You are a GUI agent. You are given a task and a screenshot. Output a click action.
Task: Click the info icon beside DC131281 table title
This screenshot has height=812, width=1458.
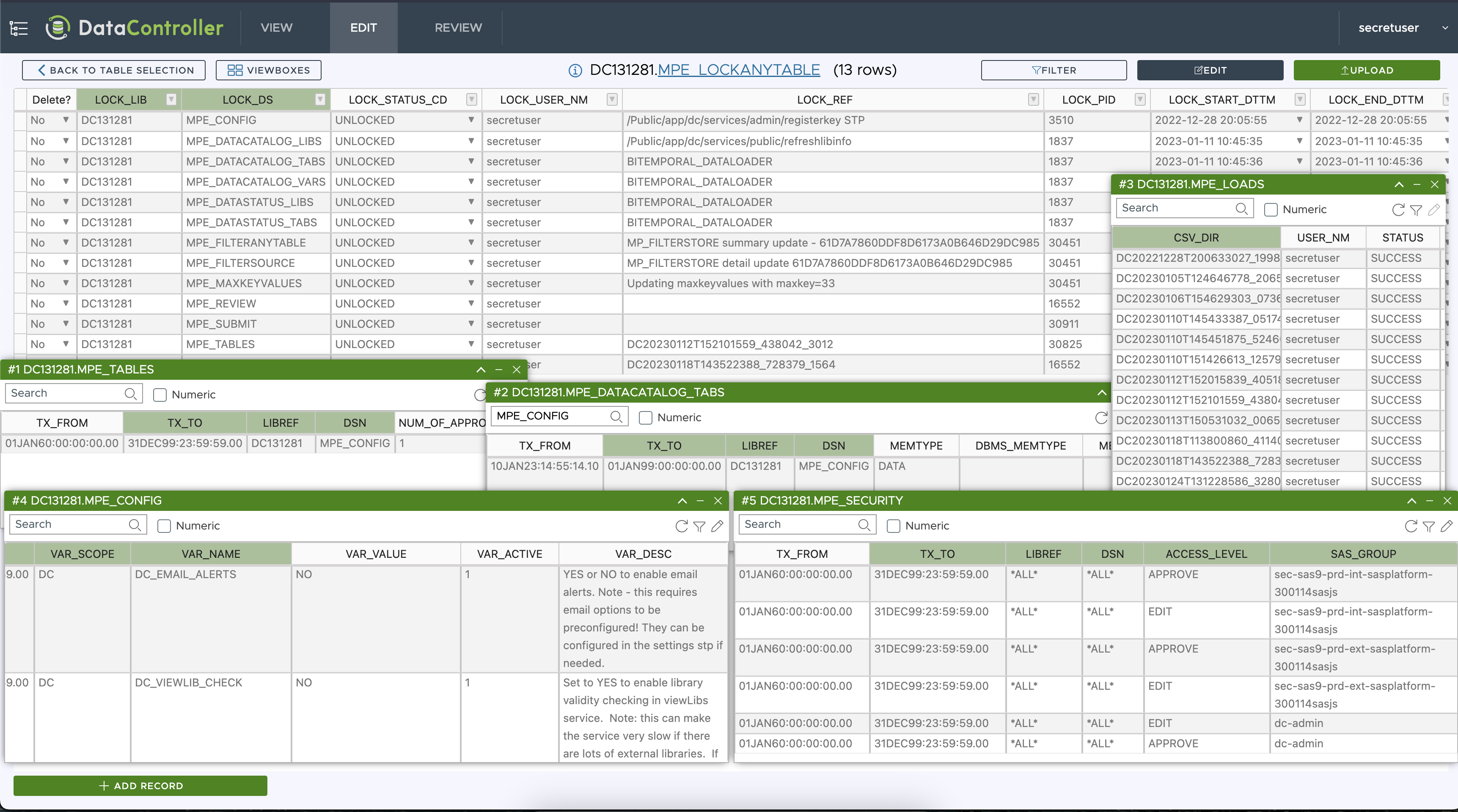point(575,70)
